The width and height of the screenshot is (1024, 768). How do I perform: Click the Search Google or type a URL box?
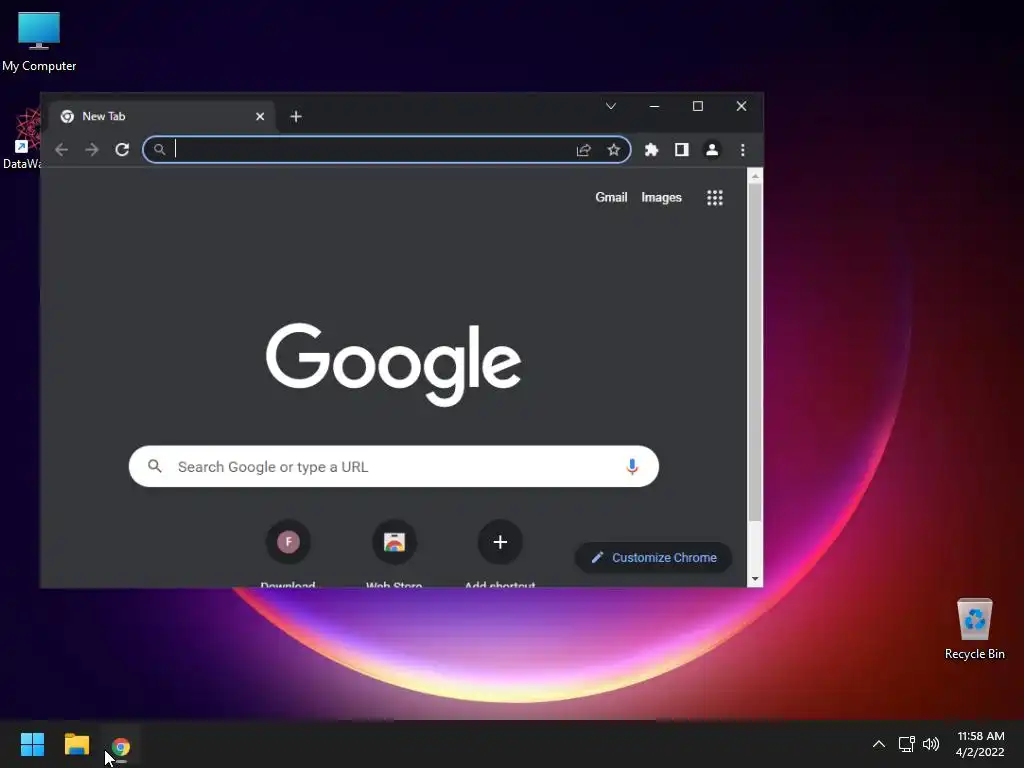[393, 466]
